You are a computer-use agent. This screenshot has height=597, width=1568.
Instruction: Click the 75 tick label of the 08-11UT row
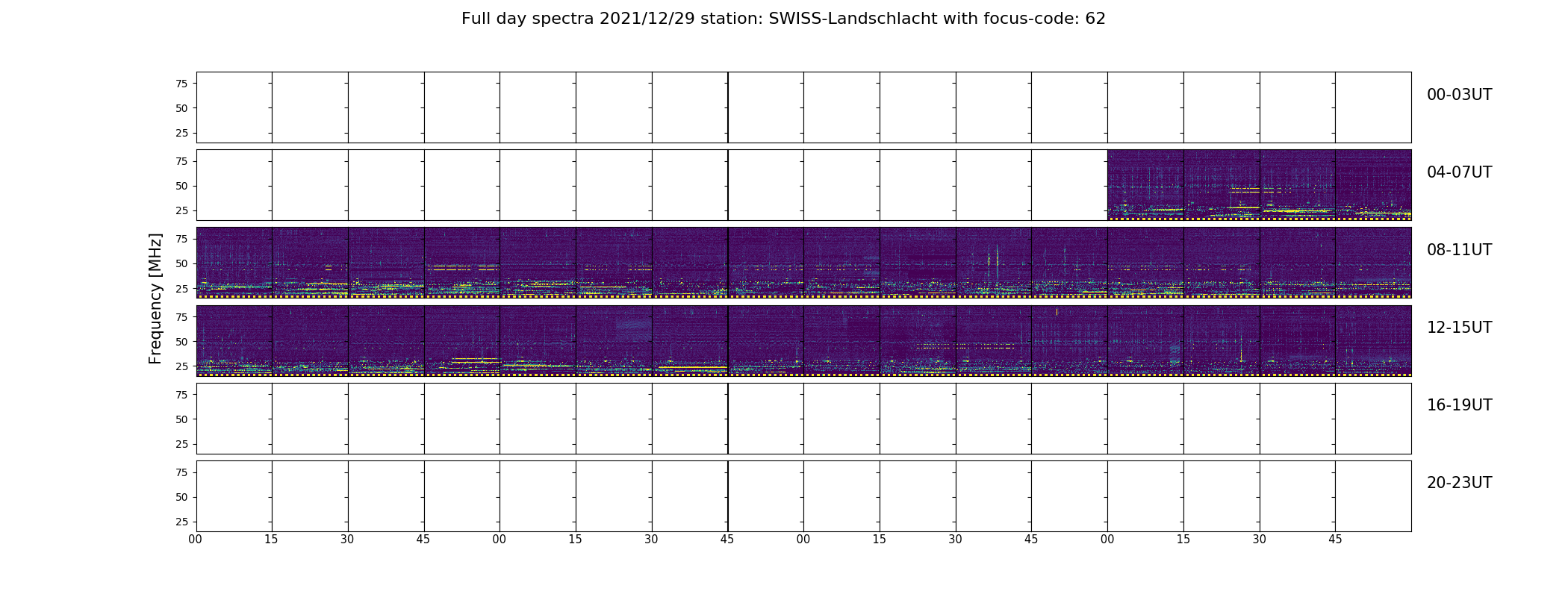coord(181,239)
